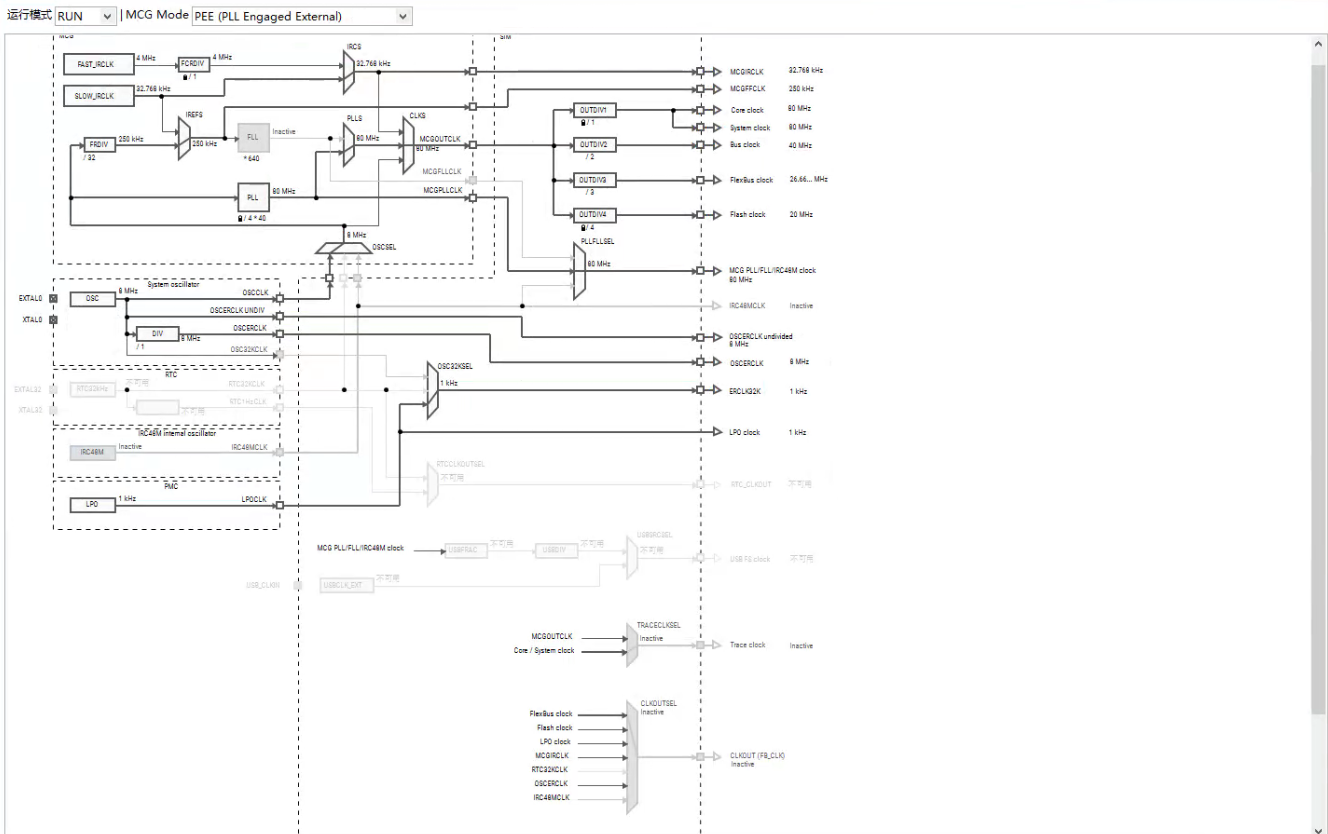
Task: Click the LPOCLK output port square
Action: coord(279,505)
